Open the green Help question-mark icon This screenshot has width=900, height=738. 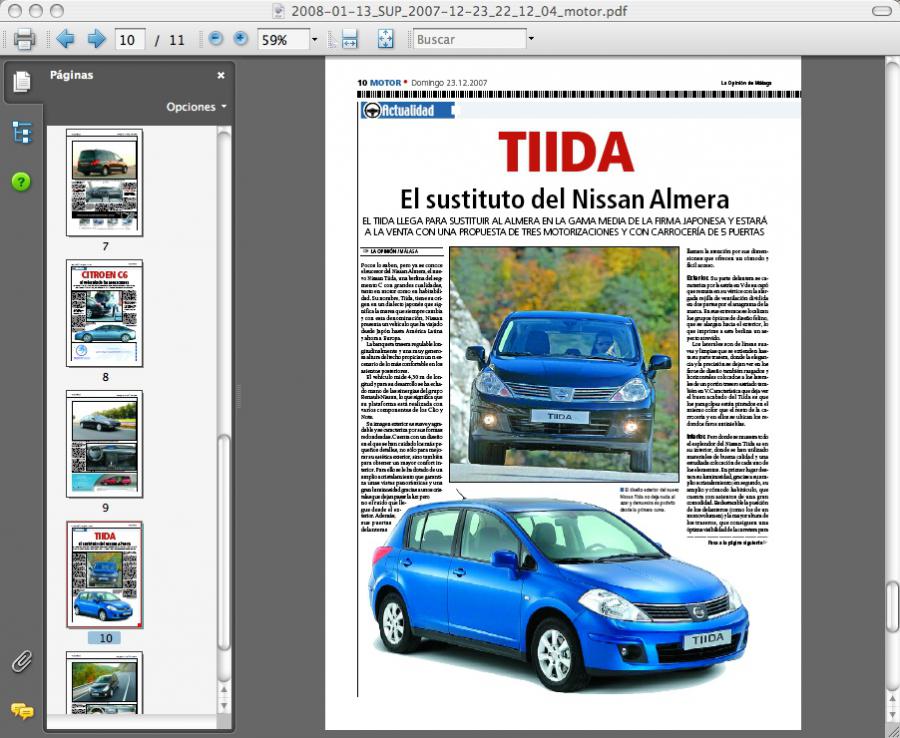tap(21, 182)
